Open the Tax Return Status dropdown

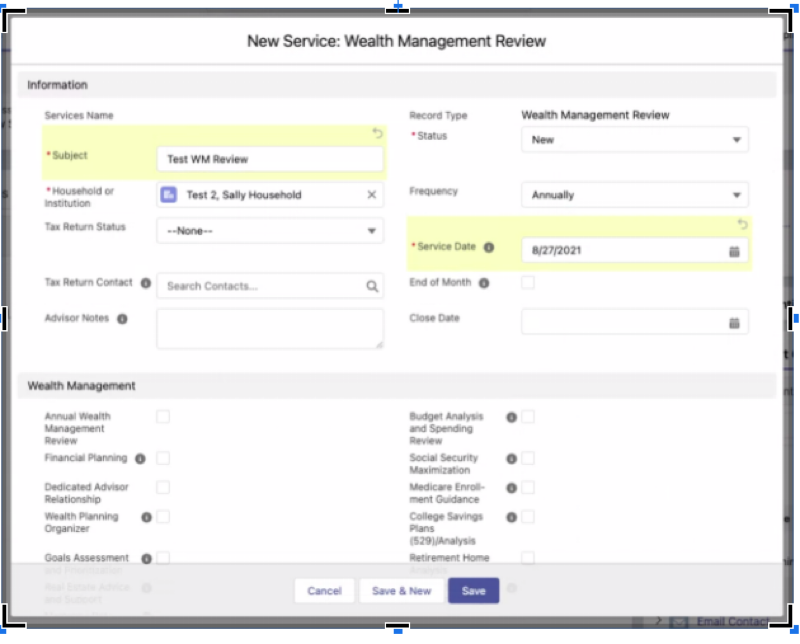[x=270, y=231]
